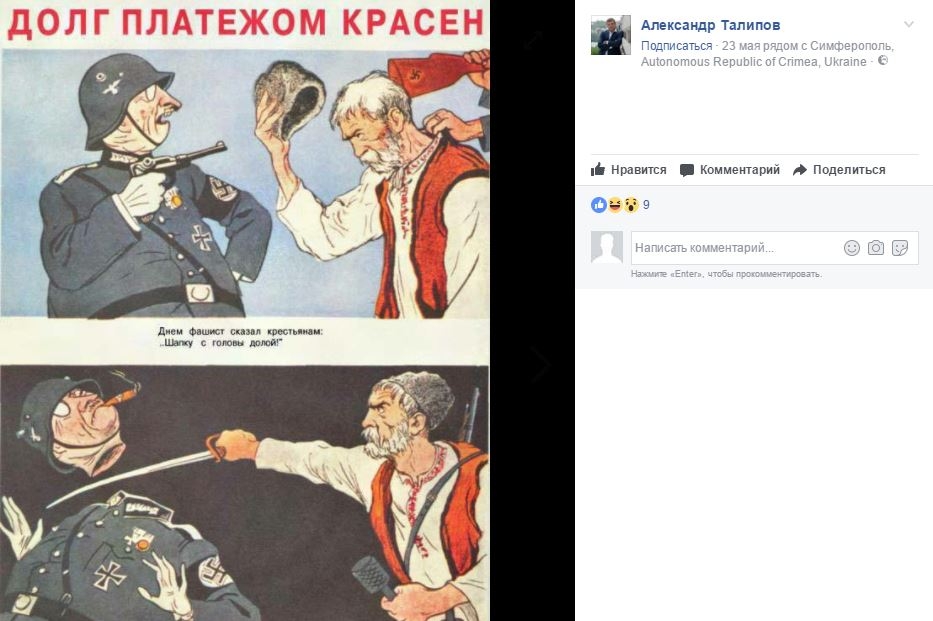The image size is (933, 621).
Task: Open emoji picker in comment box
Action: (x=852, y=247)
